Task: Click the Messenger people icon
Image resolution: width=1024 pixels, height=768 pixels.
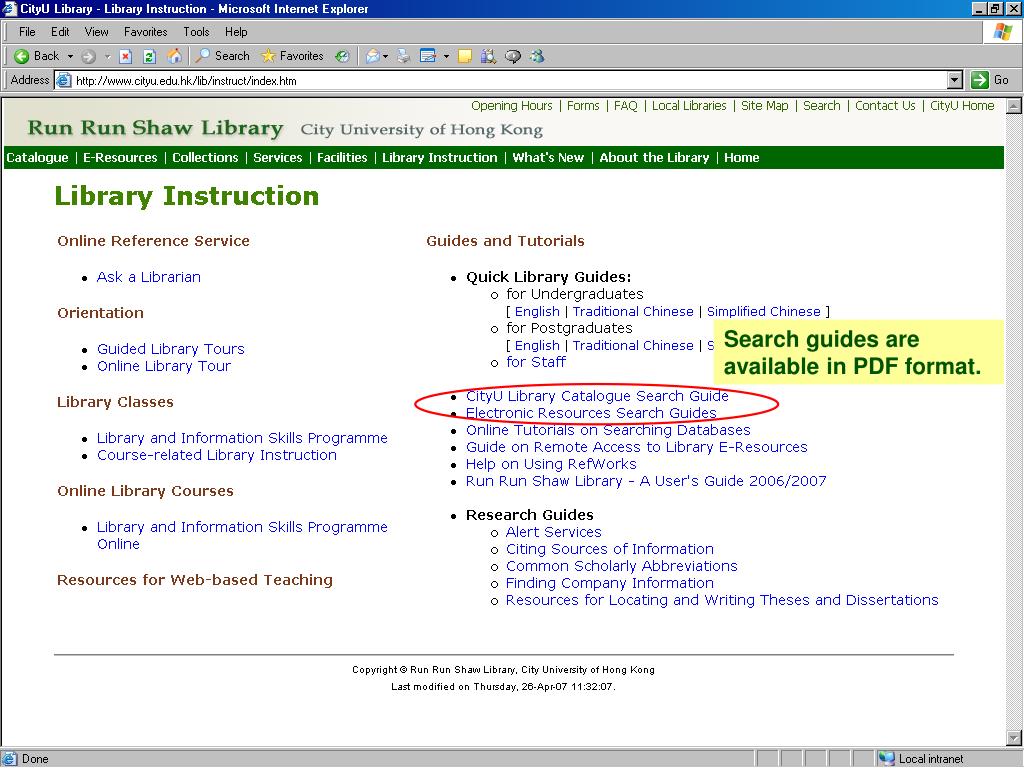Action: point(537,57)
